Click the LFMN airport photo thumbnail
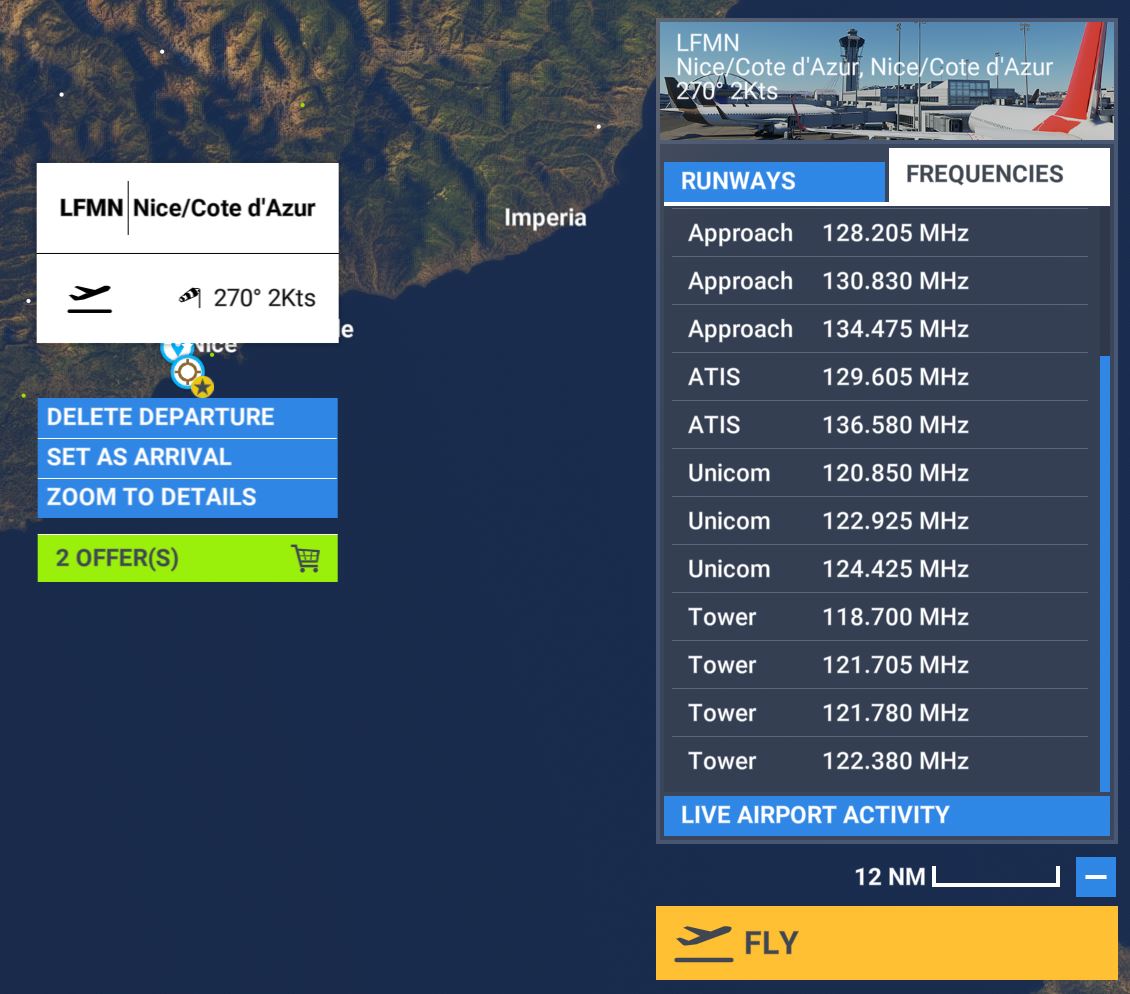1130x994 pixels. click(886, 80)
